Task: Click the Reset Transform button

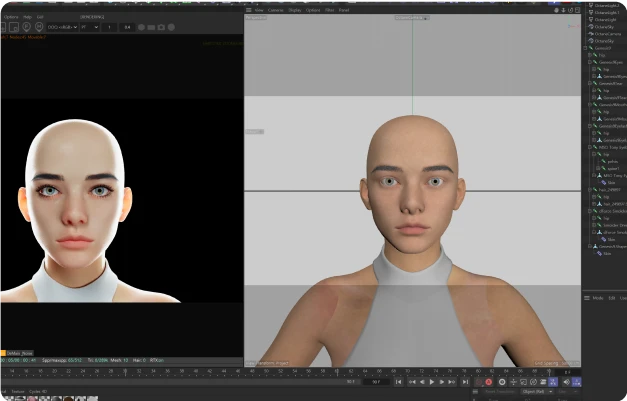Action: [x=499, y=391]
